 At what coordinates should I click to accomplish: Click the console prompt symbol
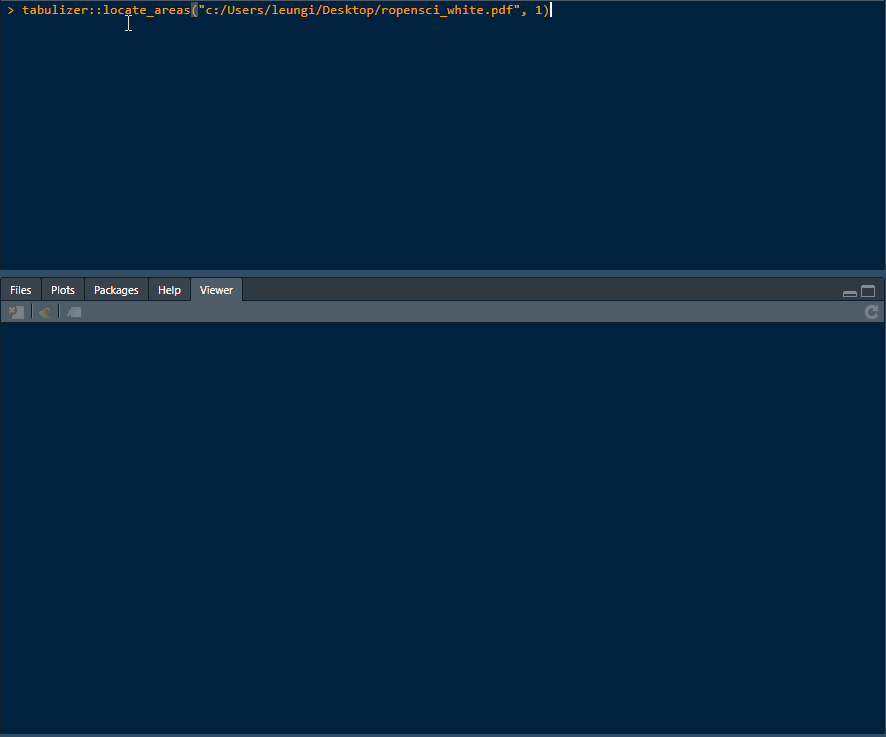pos(11,10)
